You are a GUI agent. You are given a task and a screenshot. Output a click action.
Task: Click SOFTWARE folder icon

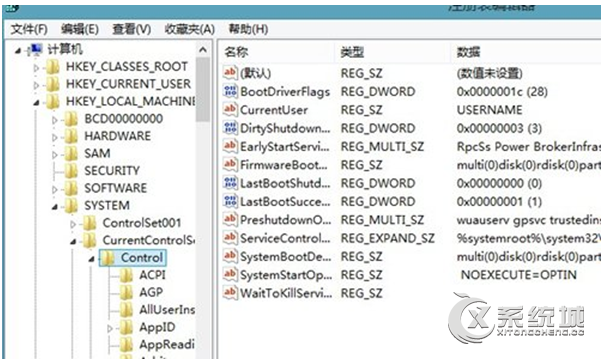pos(71,189)
